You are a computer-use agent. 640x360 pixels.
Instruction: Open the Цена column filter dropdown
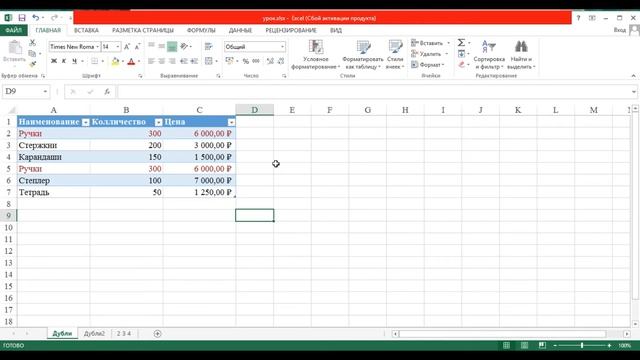tap(231, 122)
